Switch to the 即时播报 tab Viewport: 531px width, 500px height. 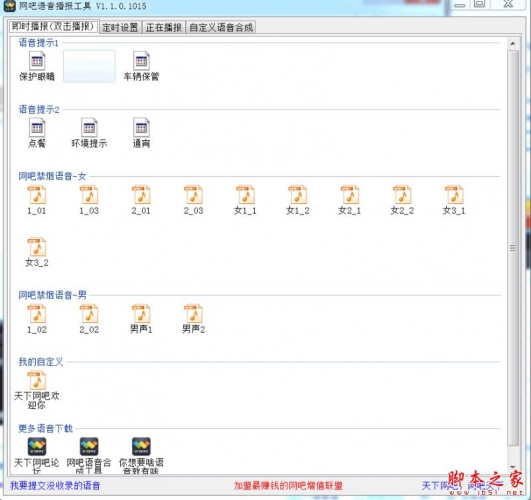(x=53, y=27)
